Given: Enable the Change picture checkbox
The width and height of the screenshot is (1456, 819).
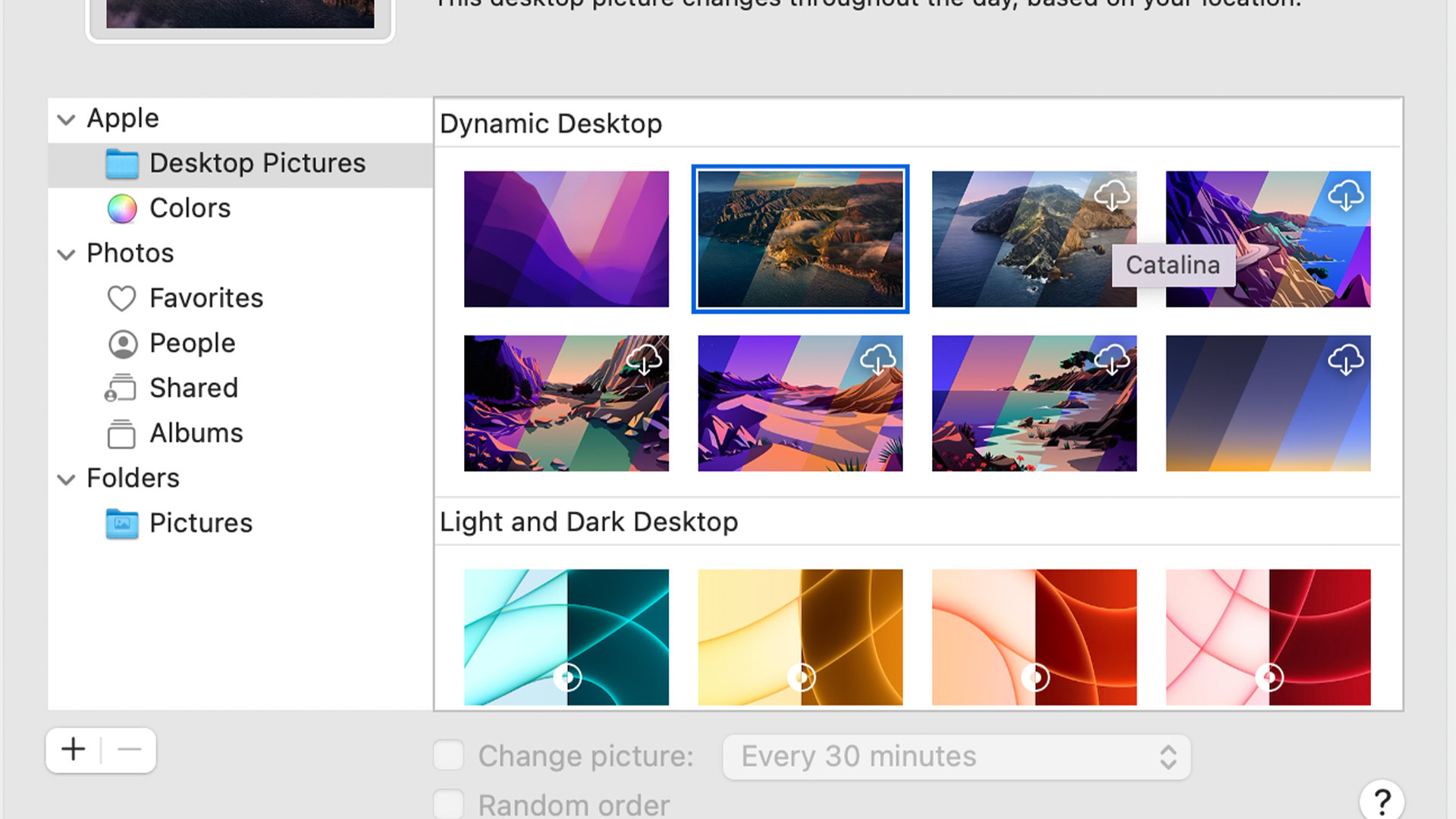Looking at the screenshot, I should click(x=448, y=756).
